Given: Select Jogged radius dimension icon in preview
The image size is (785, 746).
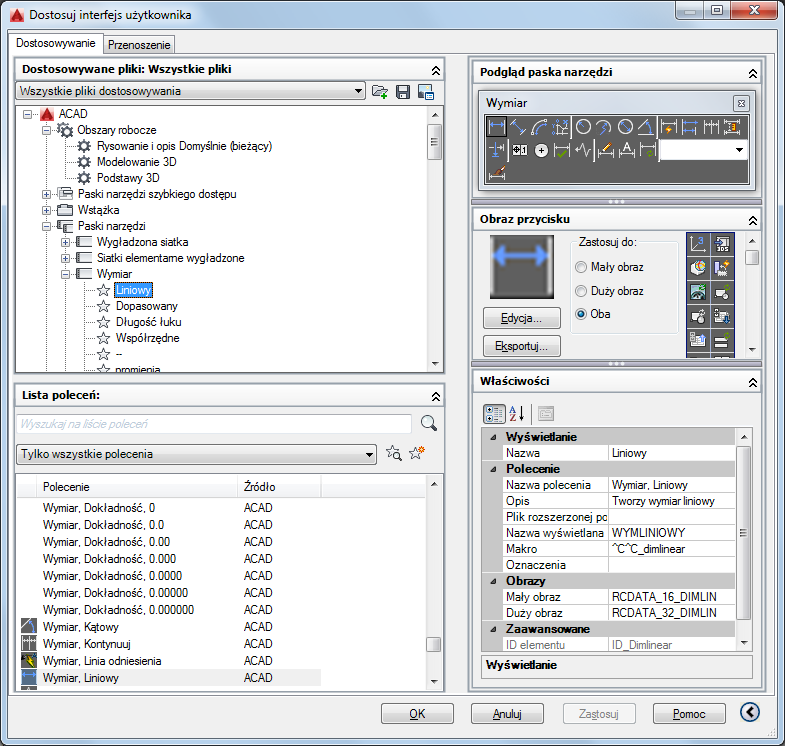Looking at the screenshot, I should pos(604,127).
